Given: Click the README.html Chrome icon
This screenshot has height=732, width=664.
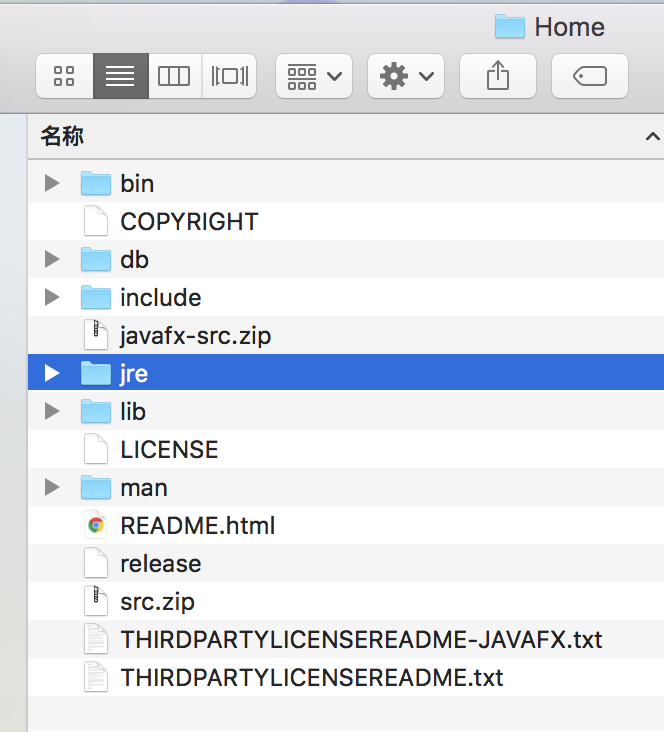Looking at the screenshot, I should pyautogui.click(x=96, y=525).
